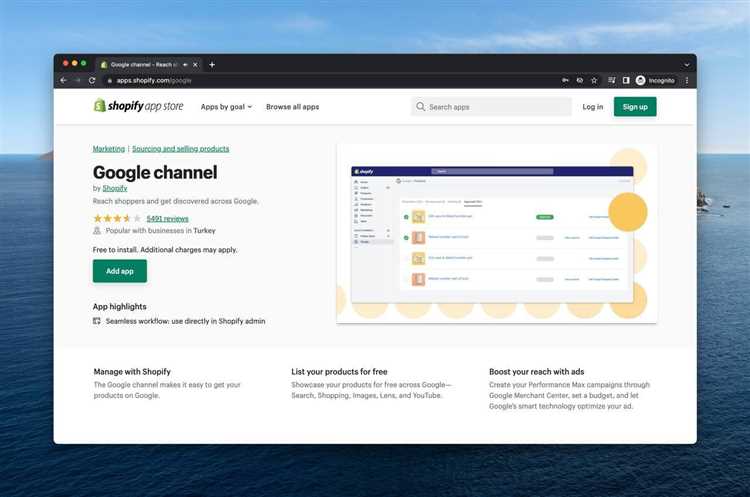Expand the tab search chevron

tap(687, 65)
